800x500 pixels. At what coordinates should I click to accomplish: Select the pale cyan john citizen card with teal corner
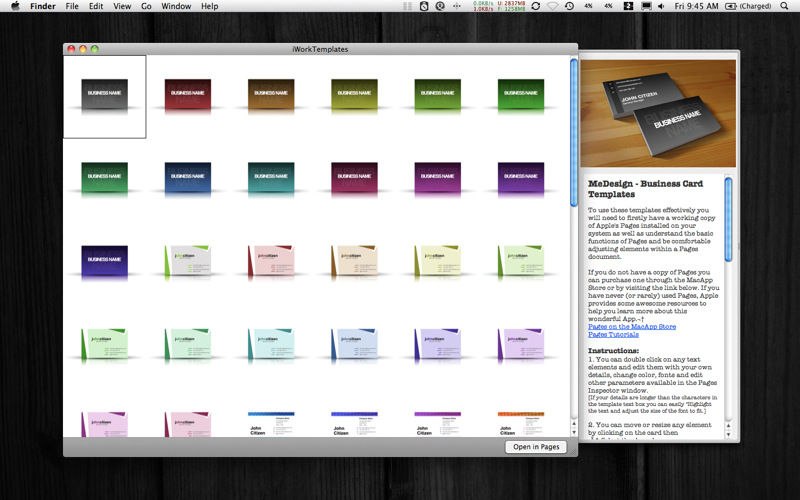coord(271,344)
